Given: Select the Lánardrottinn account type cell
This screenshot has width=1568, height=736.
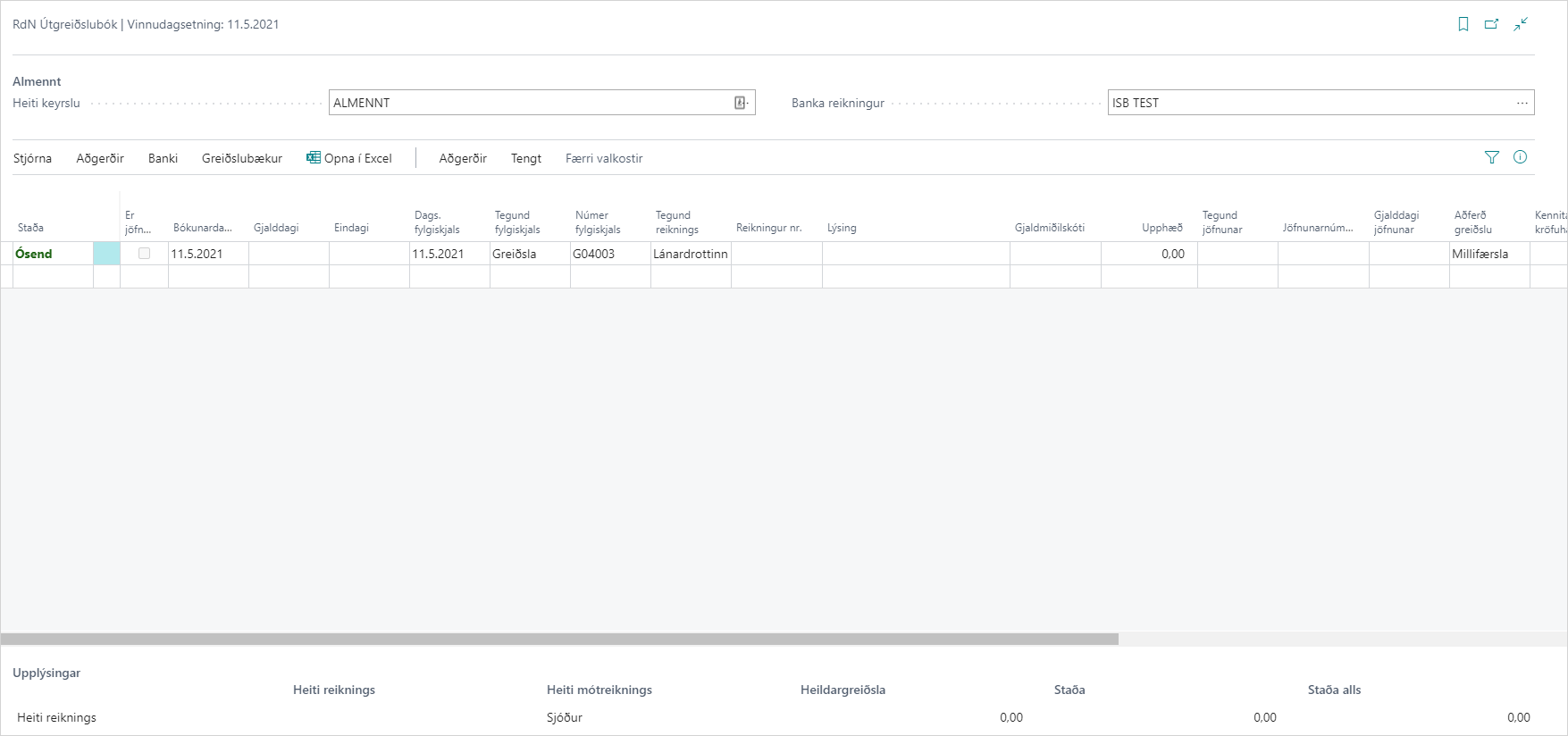Looking at the screenshot, I should pyautogui.click(x=691, y=254).
